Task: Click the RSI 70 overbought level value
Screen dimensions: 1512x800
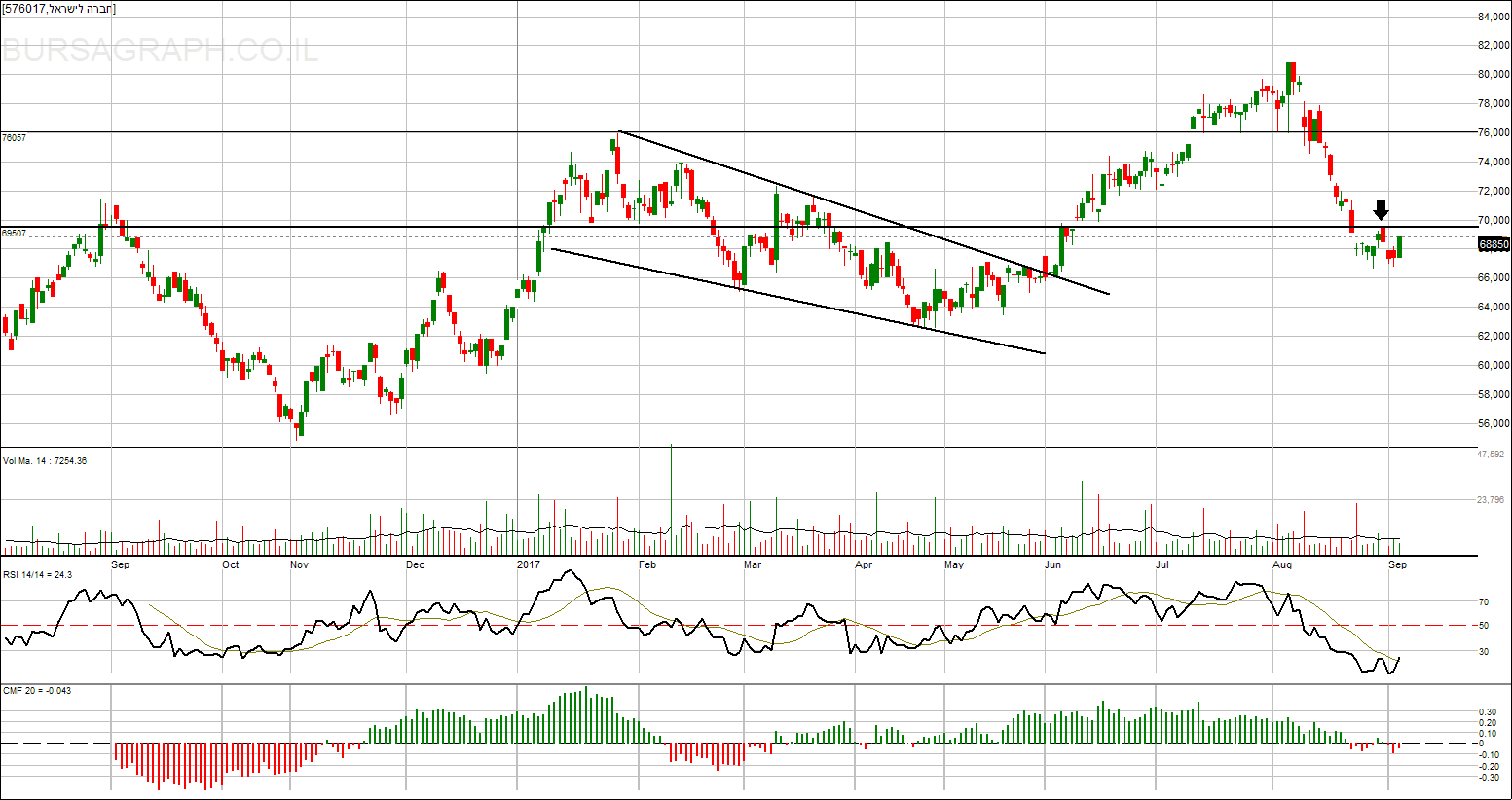Action: click(x=1486, y=603)
